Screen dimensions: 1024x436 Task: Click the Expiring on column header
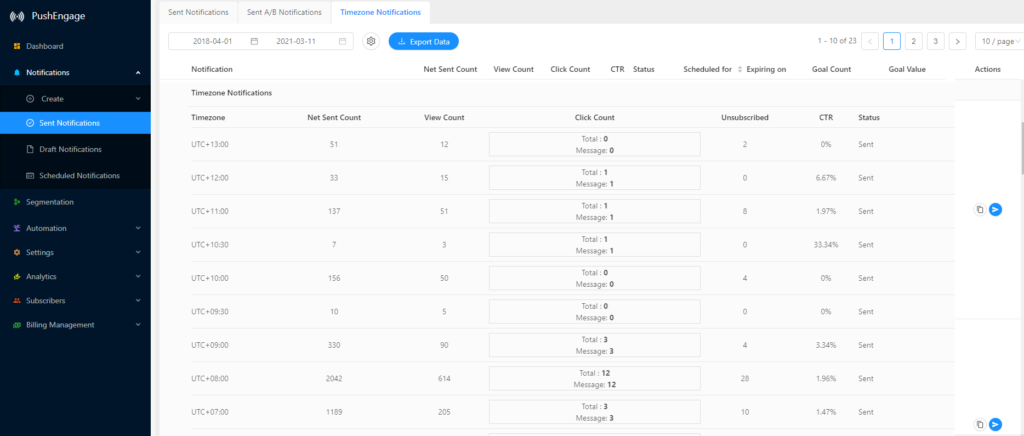point(766,69)
